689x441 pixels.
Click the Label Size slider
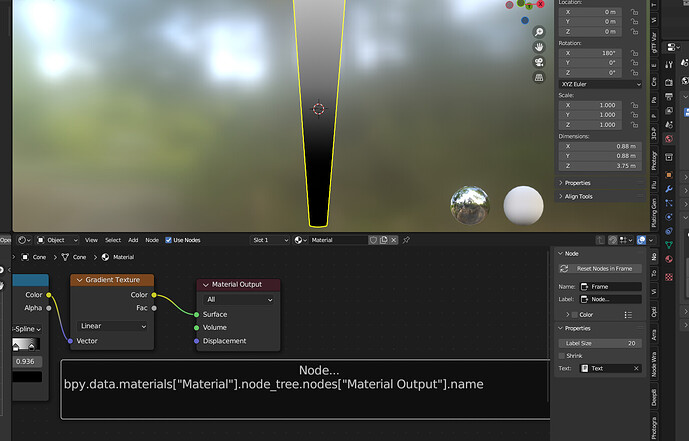tap(600, 343)
